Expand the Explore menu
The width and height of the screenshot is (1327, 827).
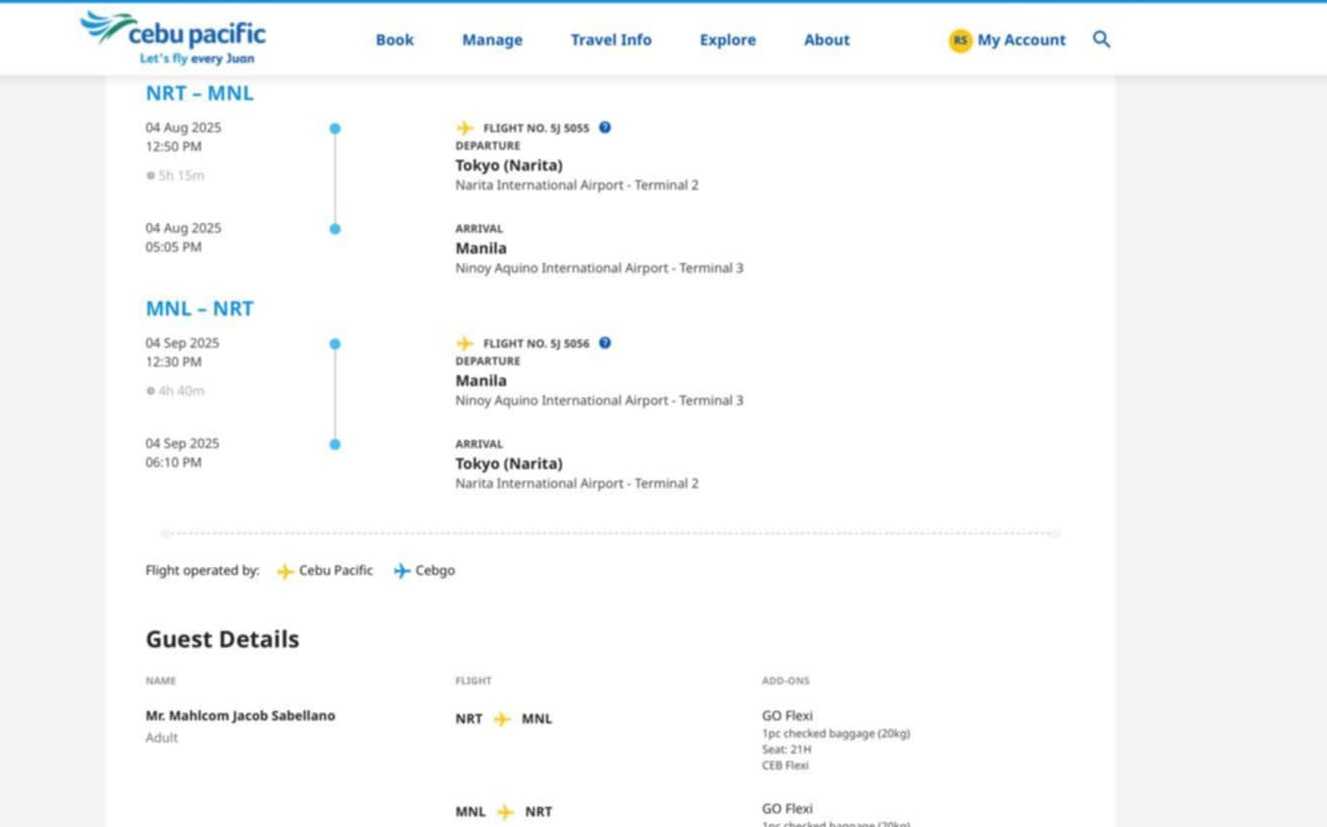[727, 40]
